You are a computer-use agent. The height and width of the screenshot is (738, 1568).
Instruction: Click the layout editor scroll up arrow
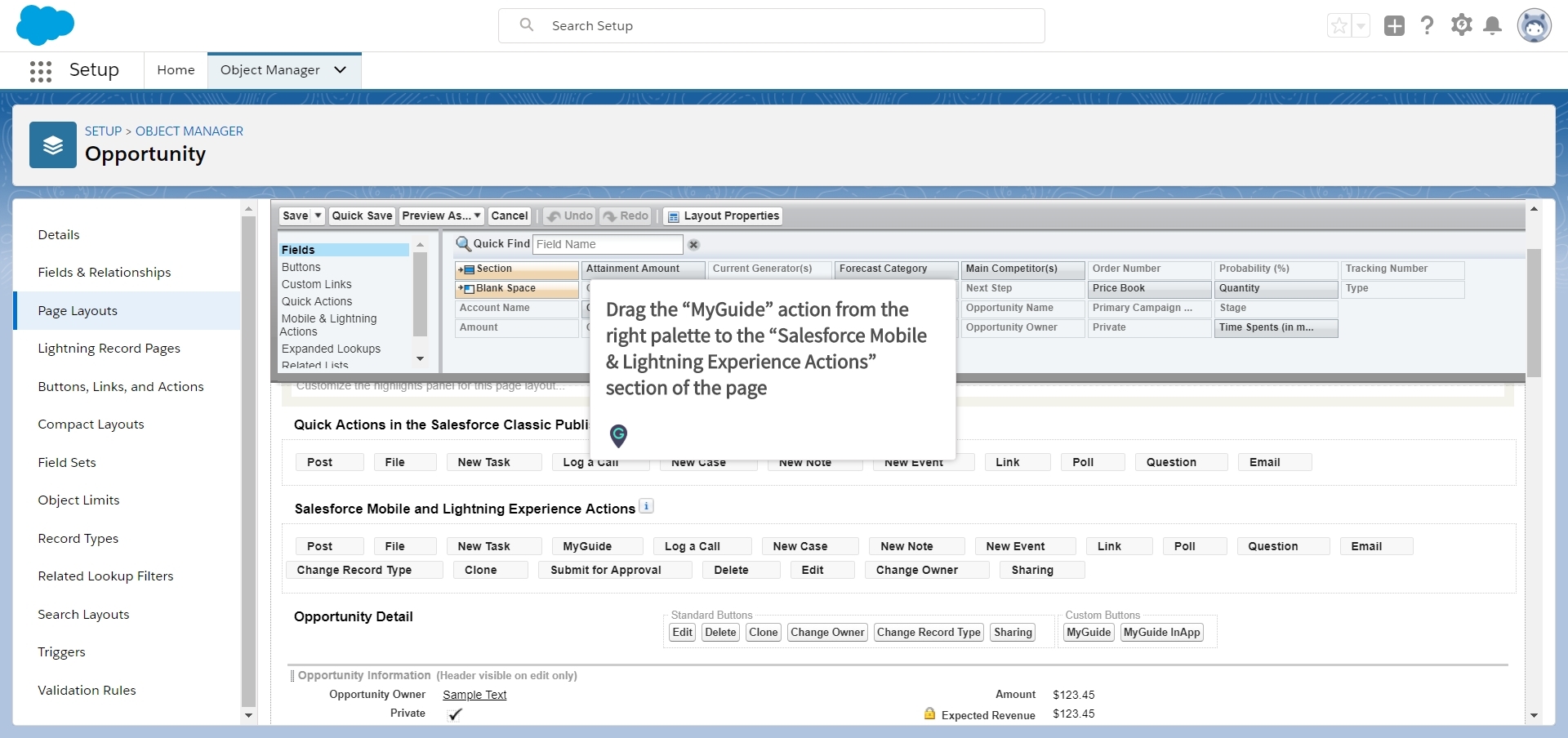pyautogui.click(x=1534, y=209)
